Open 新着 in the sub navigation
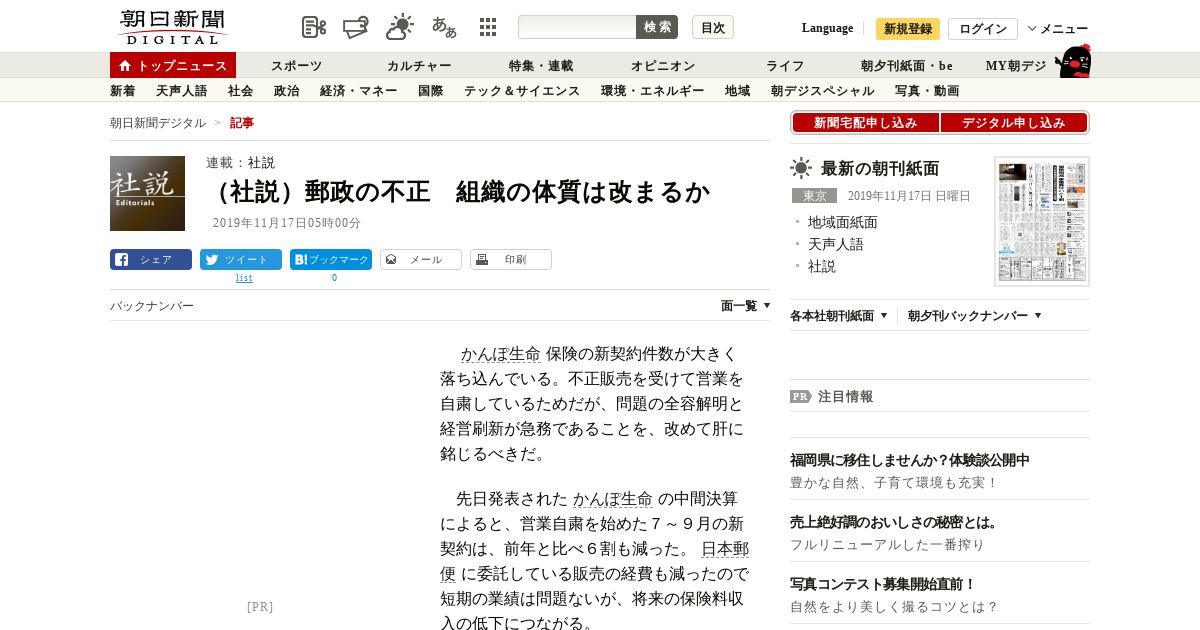The image size is (1200, 630). 123,91
